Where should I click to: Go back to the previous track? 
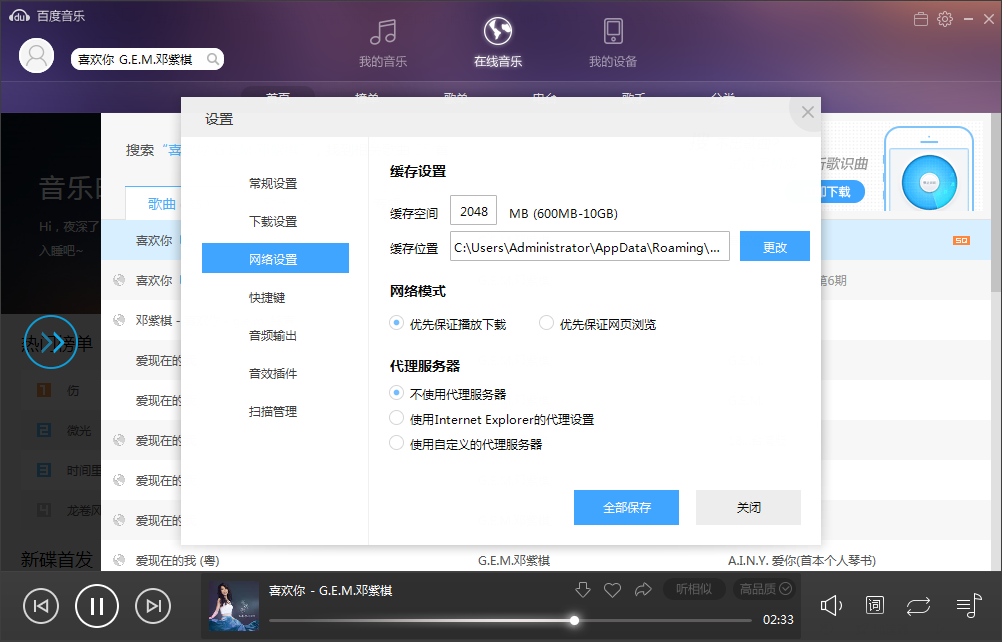41,605
